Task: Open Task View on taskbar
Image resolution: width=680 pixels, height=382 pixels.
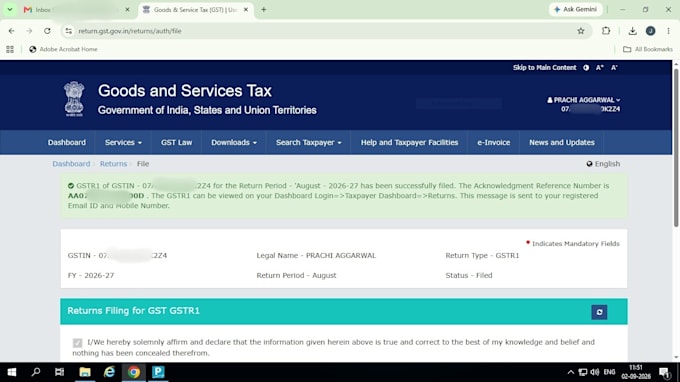Action: [x=59, y=372]
